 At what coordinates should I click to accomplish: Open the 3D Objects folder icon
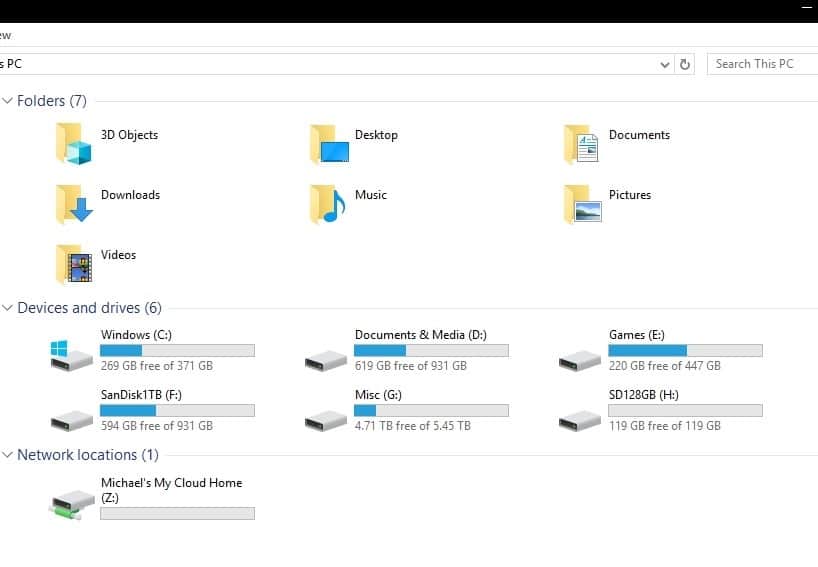[74, 143]
